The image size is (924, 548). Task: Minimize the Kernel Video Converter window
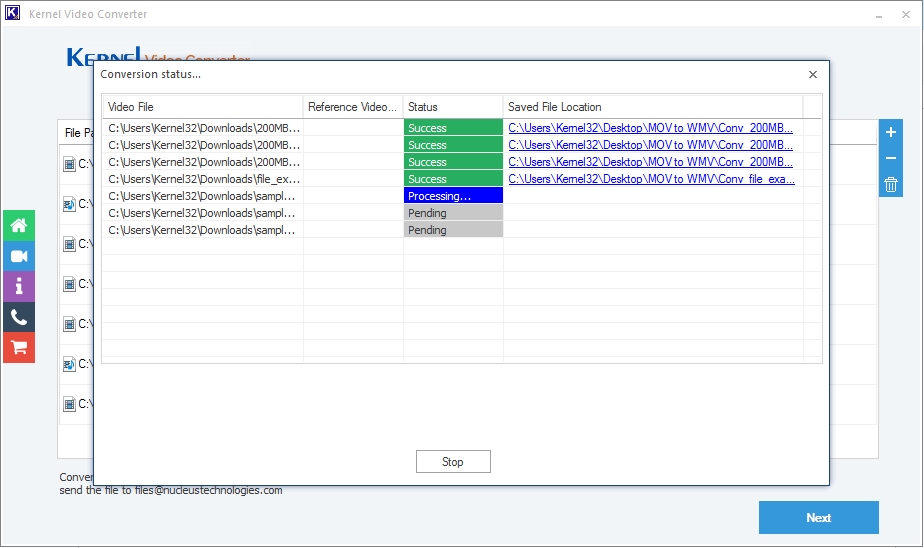click(x=879, y=14)
